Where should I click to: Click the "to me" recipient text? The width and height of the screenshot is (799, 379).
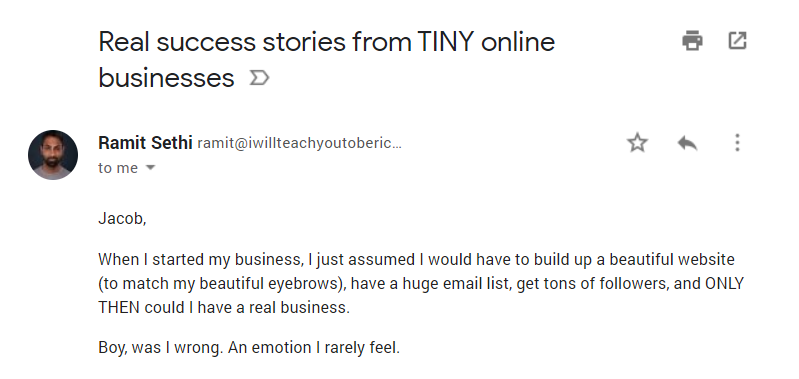coord(118,168)
